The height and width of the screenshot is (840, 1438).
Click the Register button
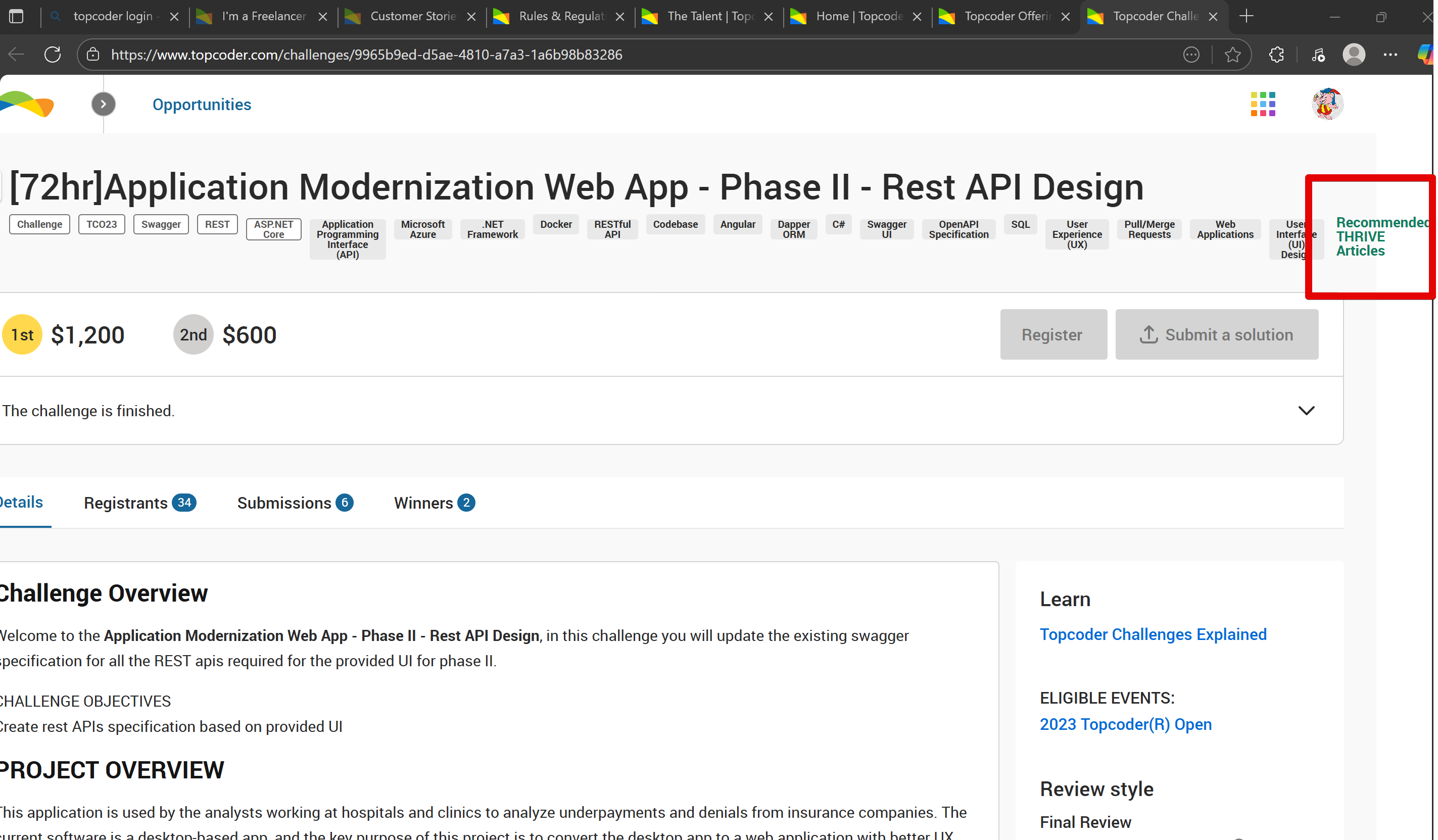click(x=1053, y=335)
